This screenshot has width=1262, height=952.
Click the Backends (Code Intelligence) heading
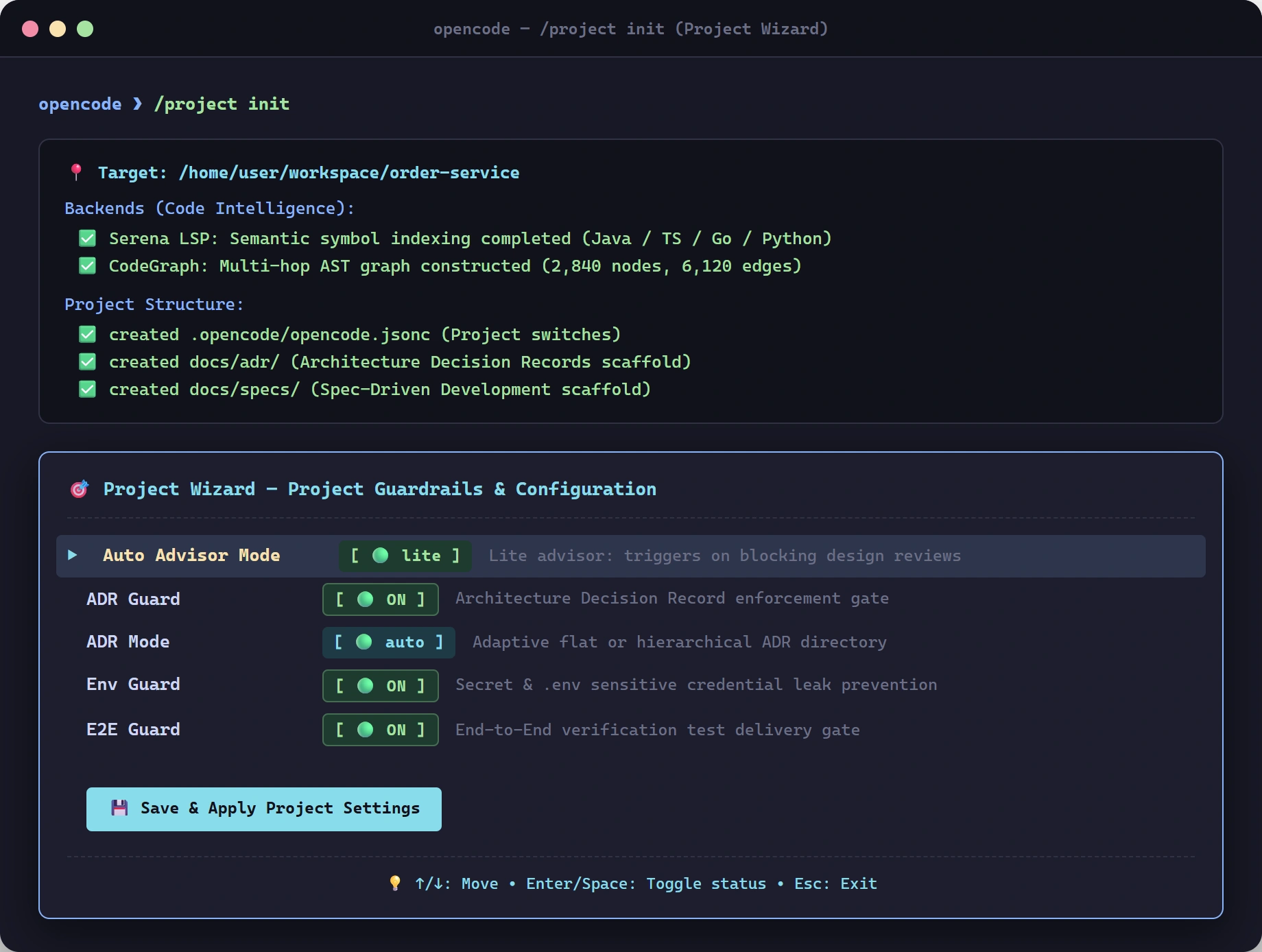tap(209, 209)
